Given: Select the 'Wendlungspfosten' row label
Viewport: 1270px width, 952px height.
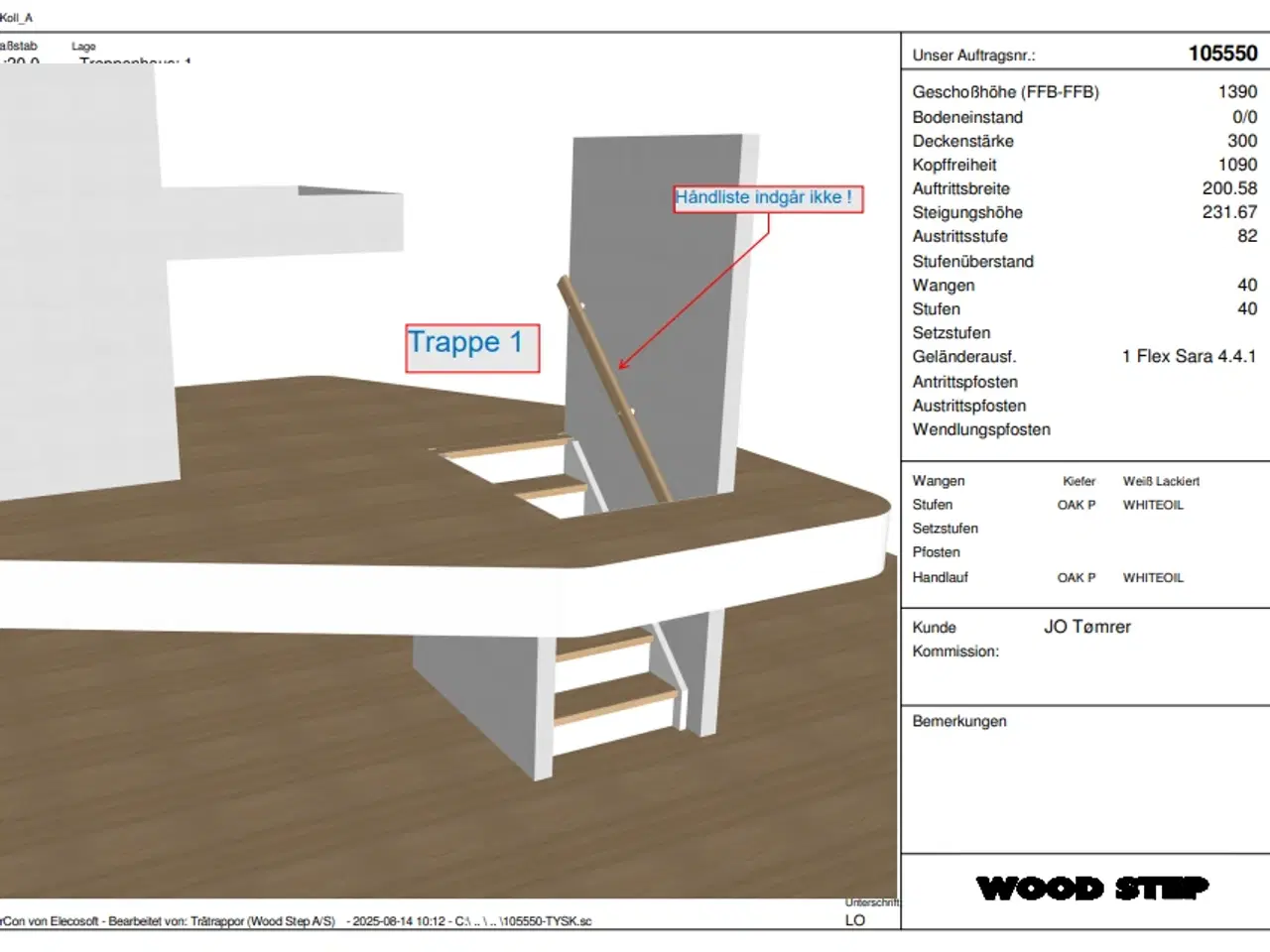Looking at the screenshot, I should point(980,429).
